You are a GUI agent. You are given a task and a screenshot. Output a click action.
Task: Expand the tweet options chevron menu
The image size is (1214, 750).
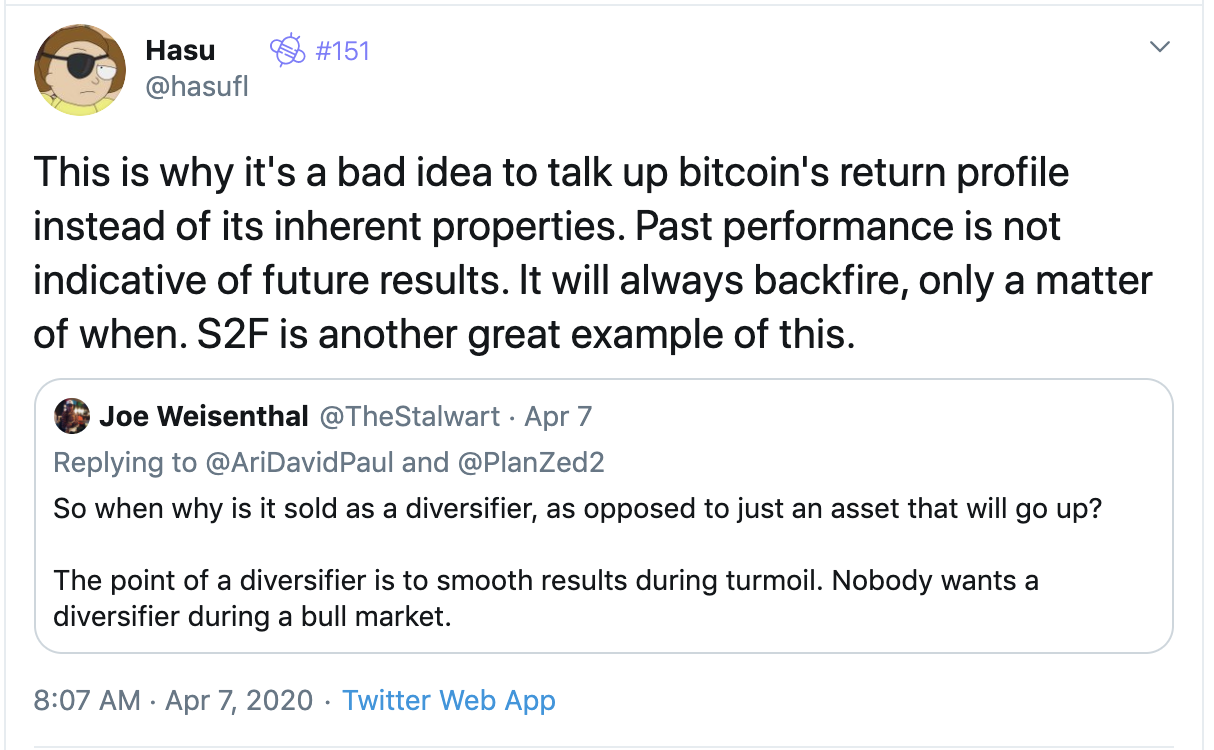(1160, 46)
